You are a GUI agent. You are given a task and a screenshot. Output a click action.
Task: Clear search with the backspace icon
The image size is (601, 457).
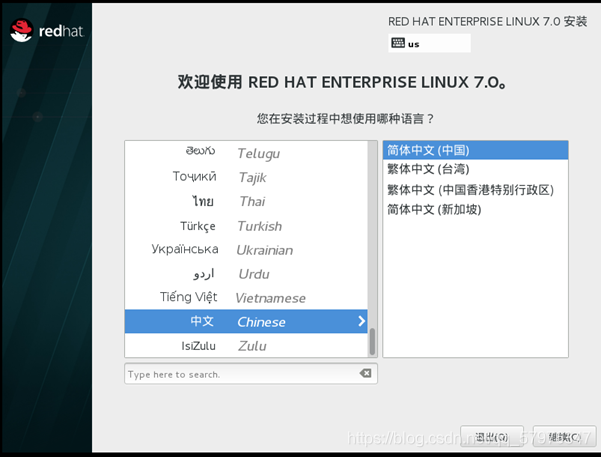click(x=365, y=373)
